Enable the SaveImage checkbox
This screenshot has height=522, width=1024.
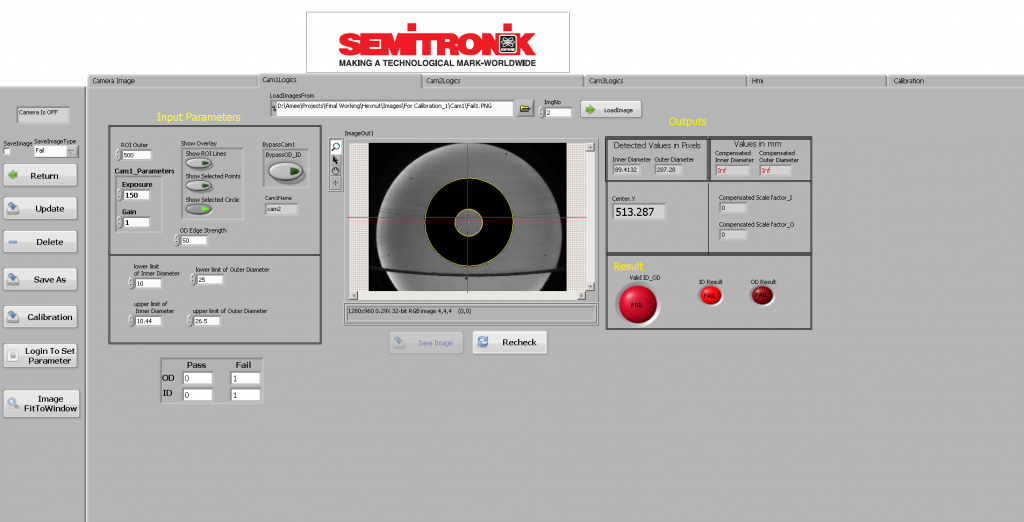click(x=9, y=152)
